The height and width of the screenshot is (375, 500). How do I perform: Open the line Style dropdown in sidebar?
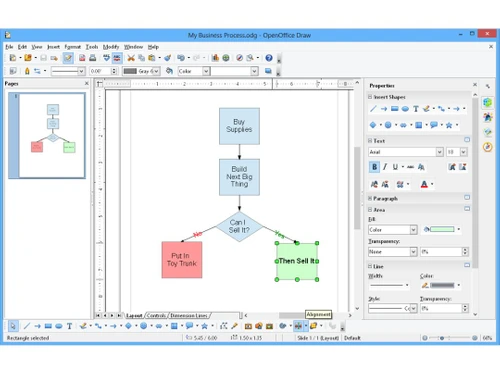tap(413, 308)
